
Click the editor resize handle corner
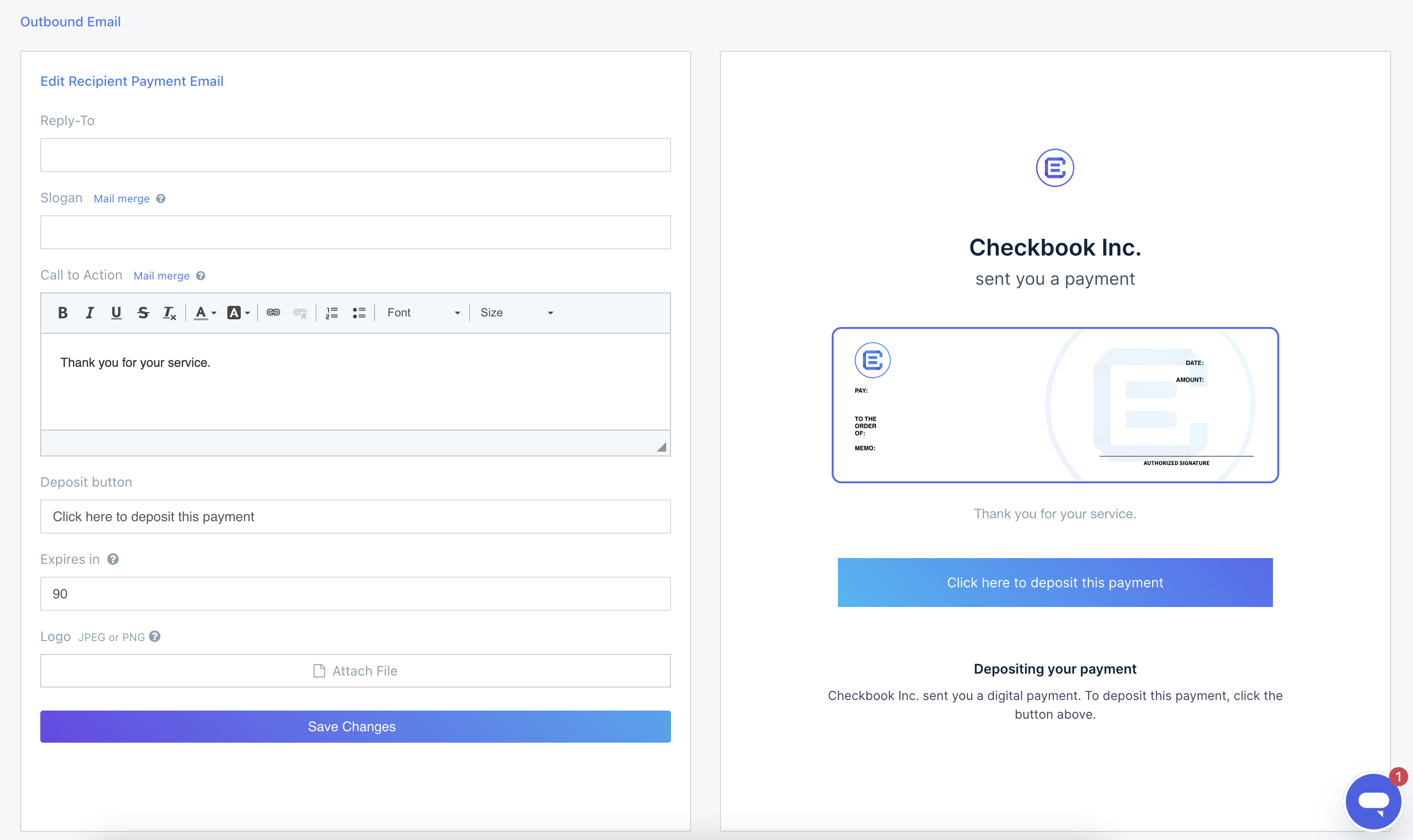[661, 446]
